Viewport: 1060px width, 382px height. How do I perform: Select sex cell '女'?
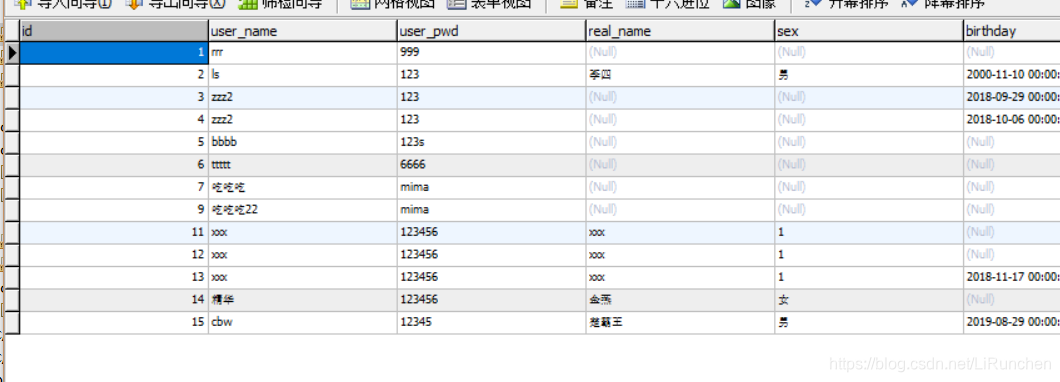click(869, 300)
